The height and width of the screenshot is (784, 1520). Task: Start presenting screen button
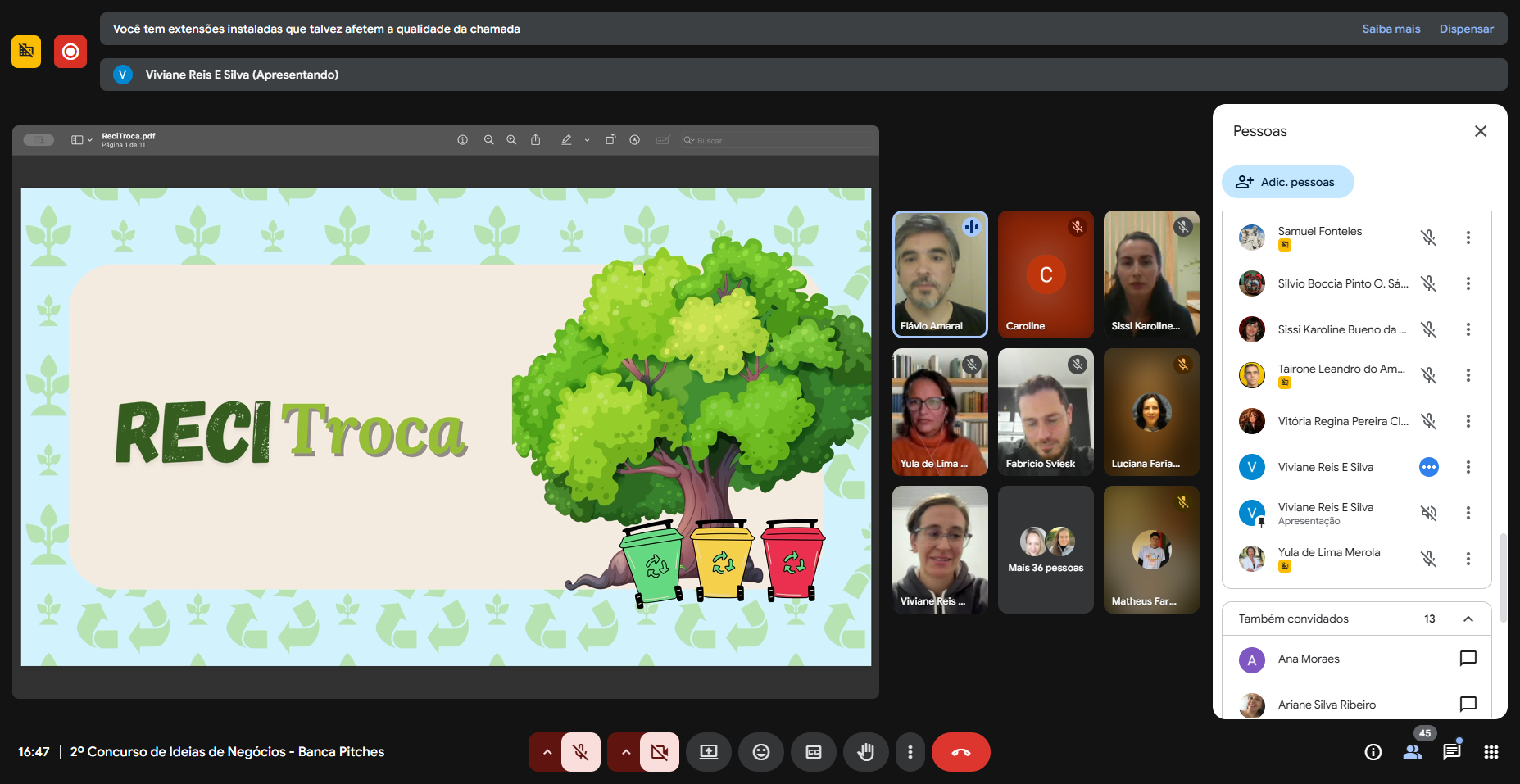point(708,752)
